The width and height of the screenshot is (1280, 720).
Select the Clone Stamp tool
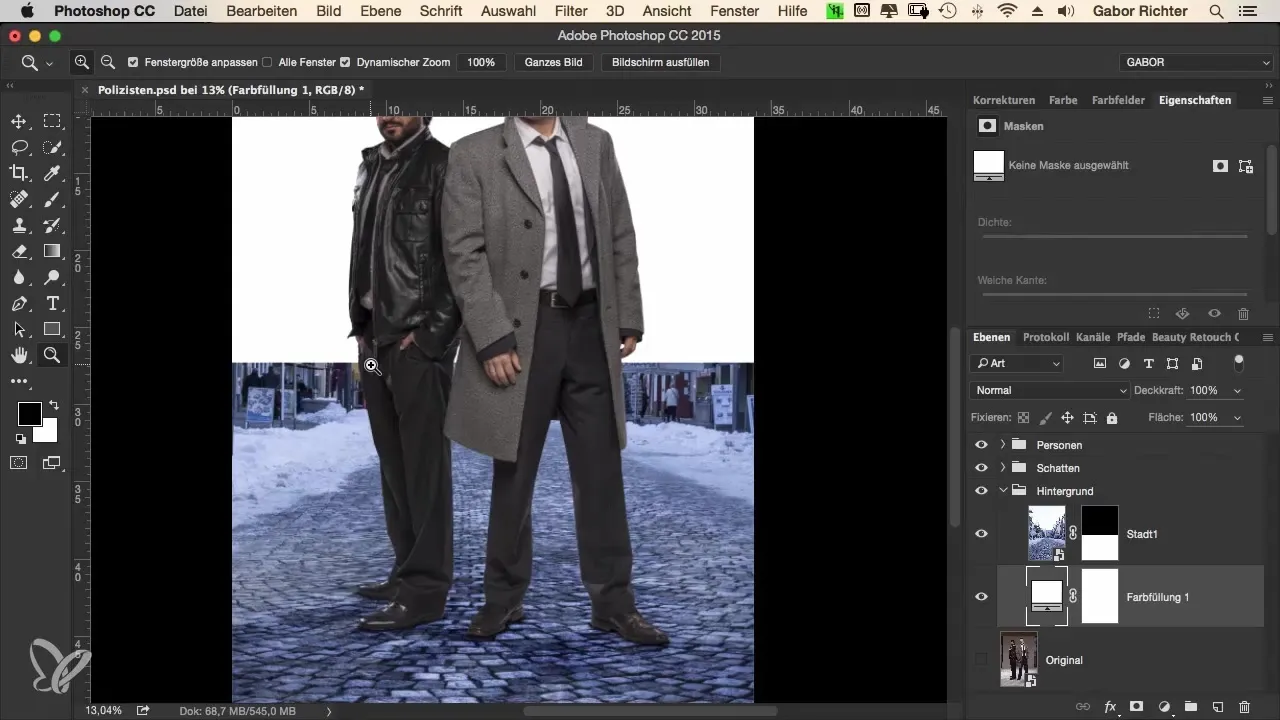click(19, 225)
